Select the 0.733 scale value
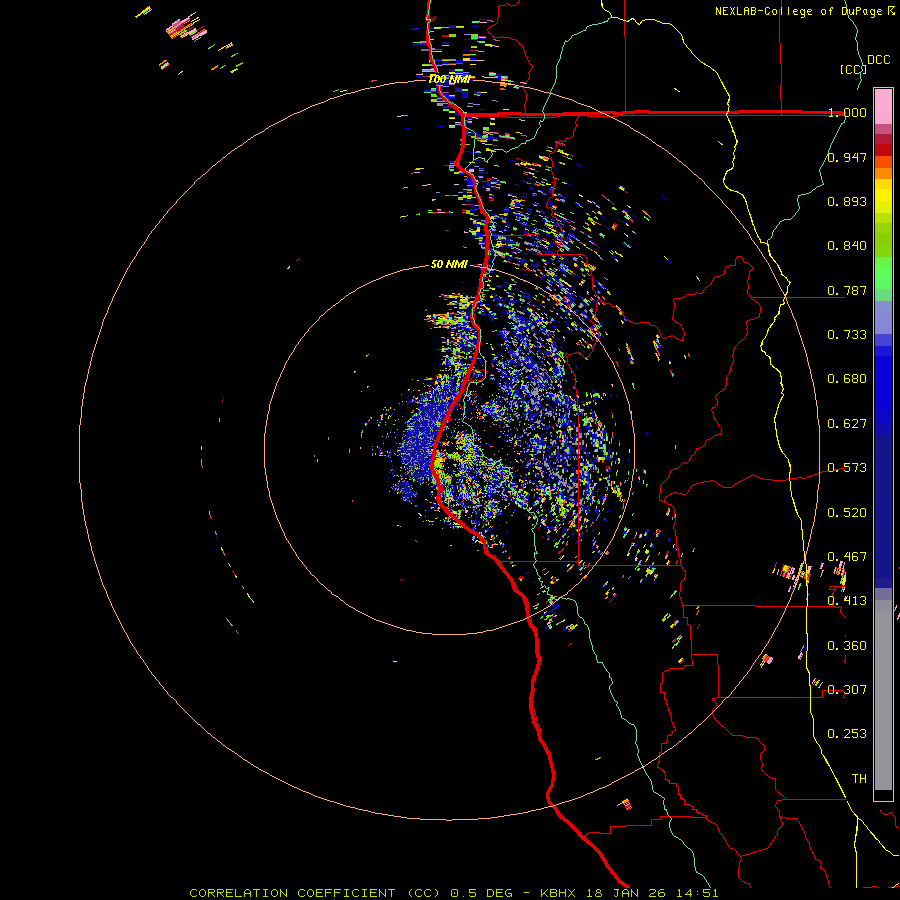The width and height of the screenshot is (900, 900). pyautogui.click(x=847, y=335)
